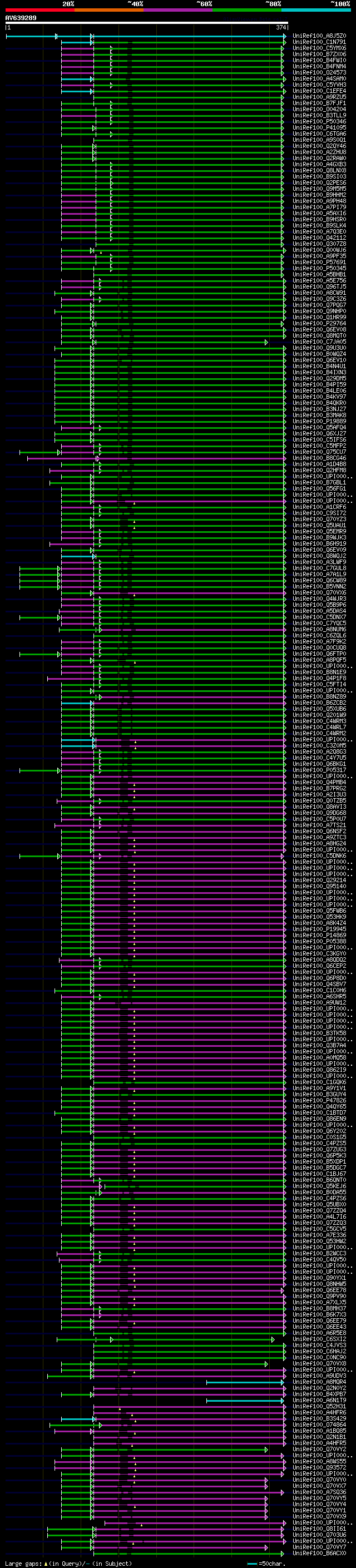Select hit label UniRef100_B6ZCB2
This screenshot has height=1568, width=356.
coord(319,703)
